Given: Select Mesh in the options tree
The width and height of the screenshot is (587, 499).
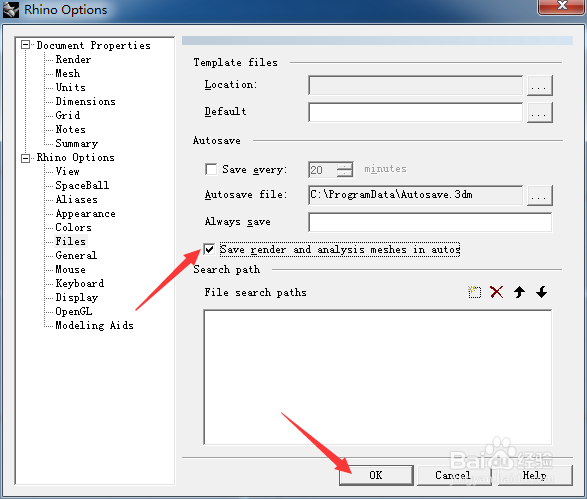Looking at the screenshot, I should (68, 73).
